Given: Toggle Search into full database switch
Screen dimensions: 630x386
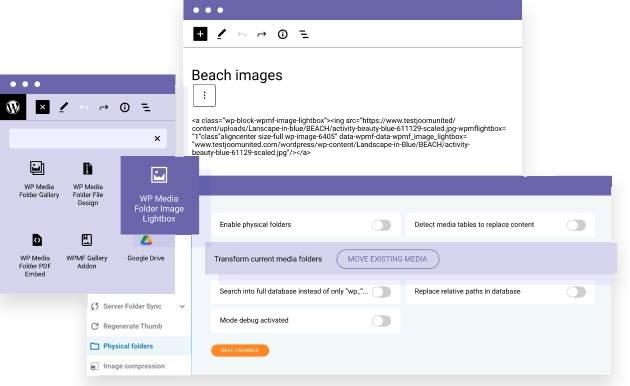Looking at the screenshot, I should pyautogui.click(x=381, y=292).
